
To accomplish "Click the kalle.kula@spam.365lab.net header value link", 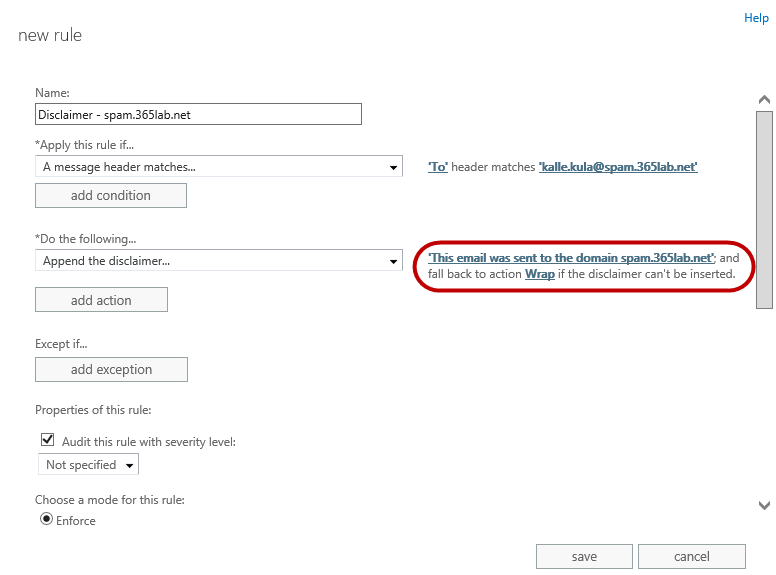I will 618,167.
